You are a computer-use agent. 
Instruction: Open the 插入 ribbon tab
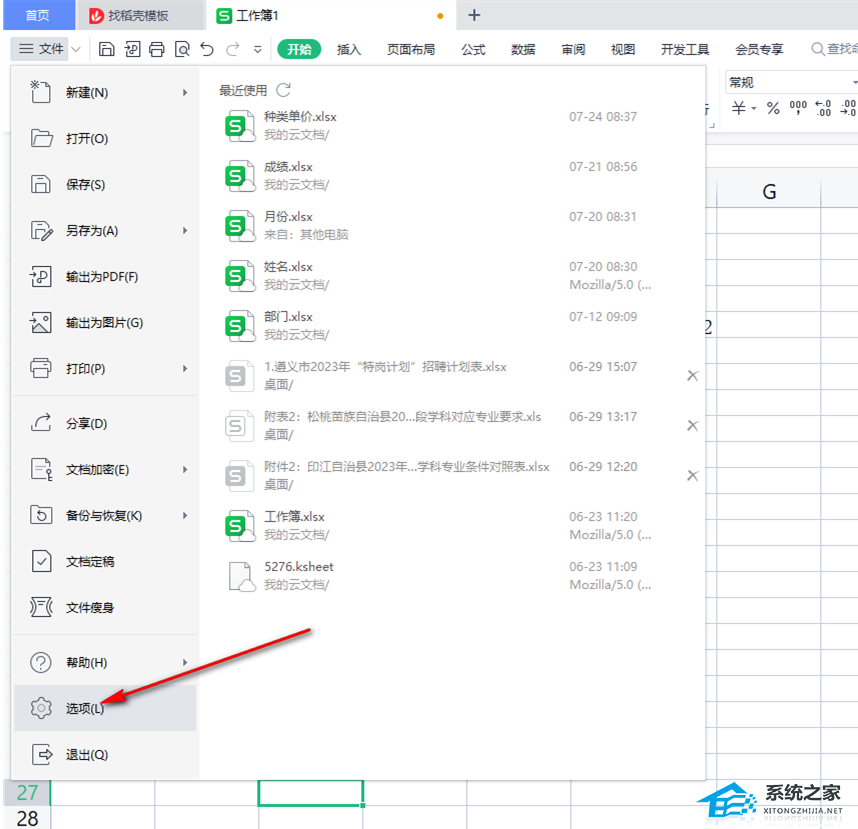349,49
